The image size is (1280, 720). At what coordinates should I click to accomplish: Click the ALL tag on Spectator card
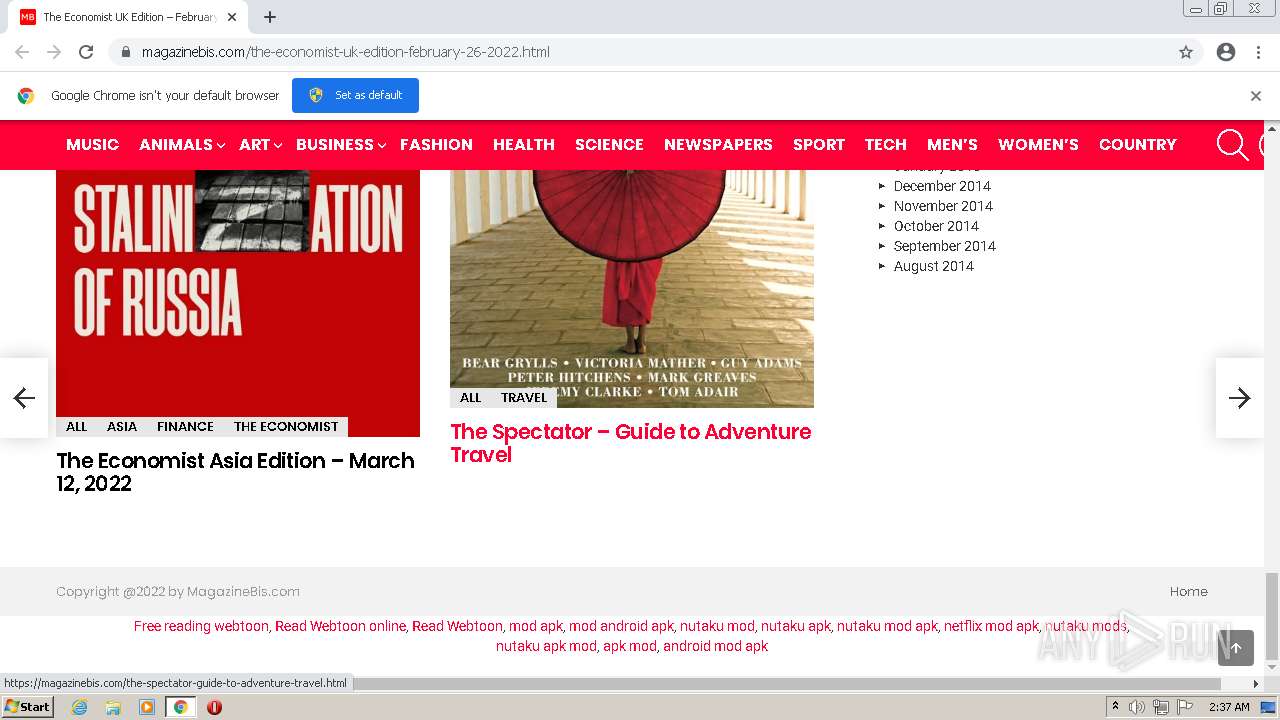click(x=470, y=398)
